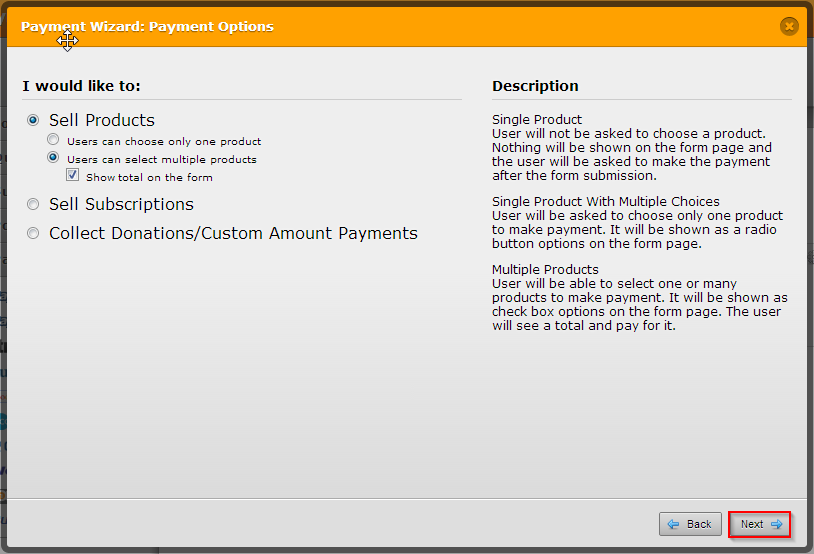Pick the Collect Donations/Custom Amount Payments radio

tap(33, 233)
